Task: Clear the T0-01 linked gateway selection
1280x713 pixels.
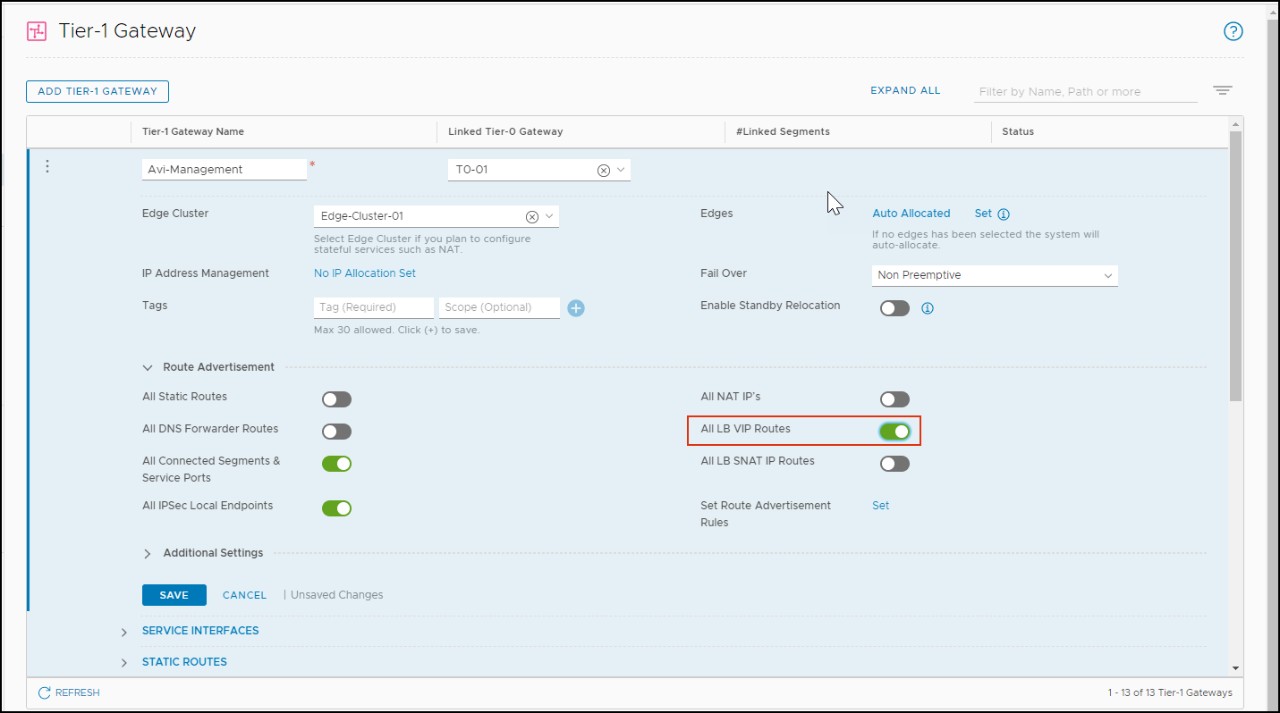Action: coord(603,170)
